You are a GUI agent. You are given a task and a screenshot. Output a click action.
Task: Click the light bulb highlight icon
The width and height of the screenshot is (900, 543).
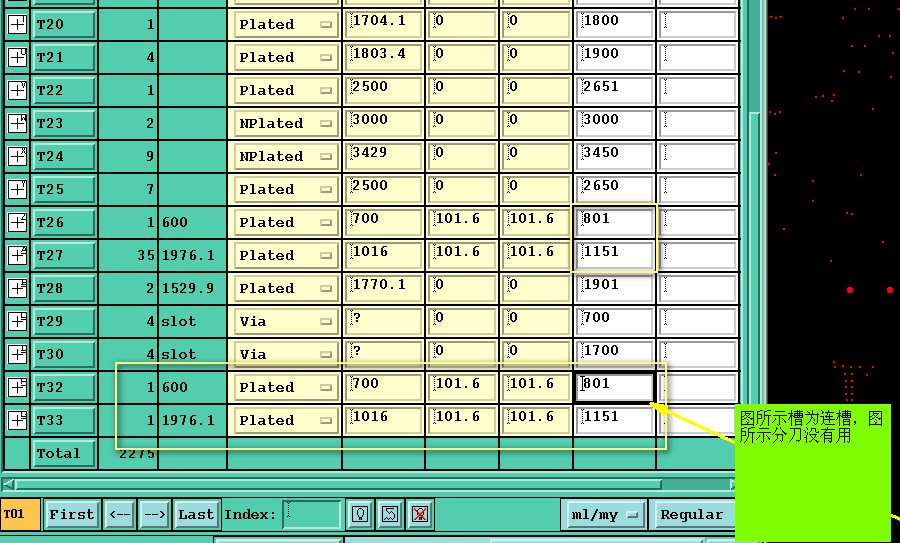click(x=360, y=514)
